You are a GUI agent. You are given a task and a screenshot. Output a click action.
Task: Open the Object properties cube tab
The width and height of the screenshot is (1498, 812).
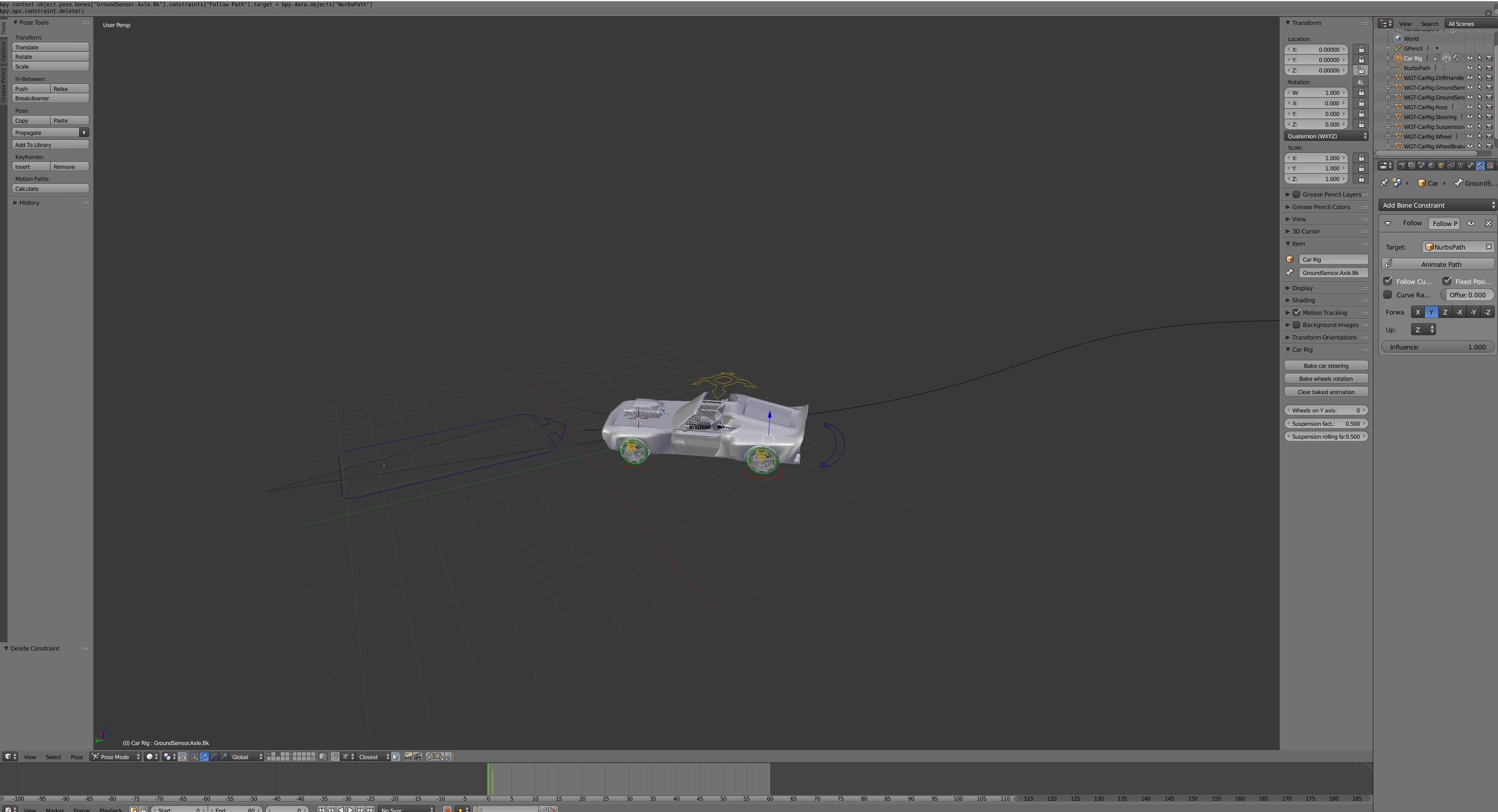(x=1441, y=166)
